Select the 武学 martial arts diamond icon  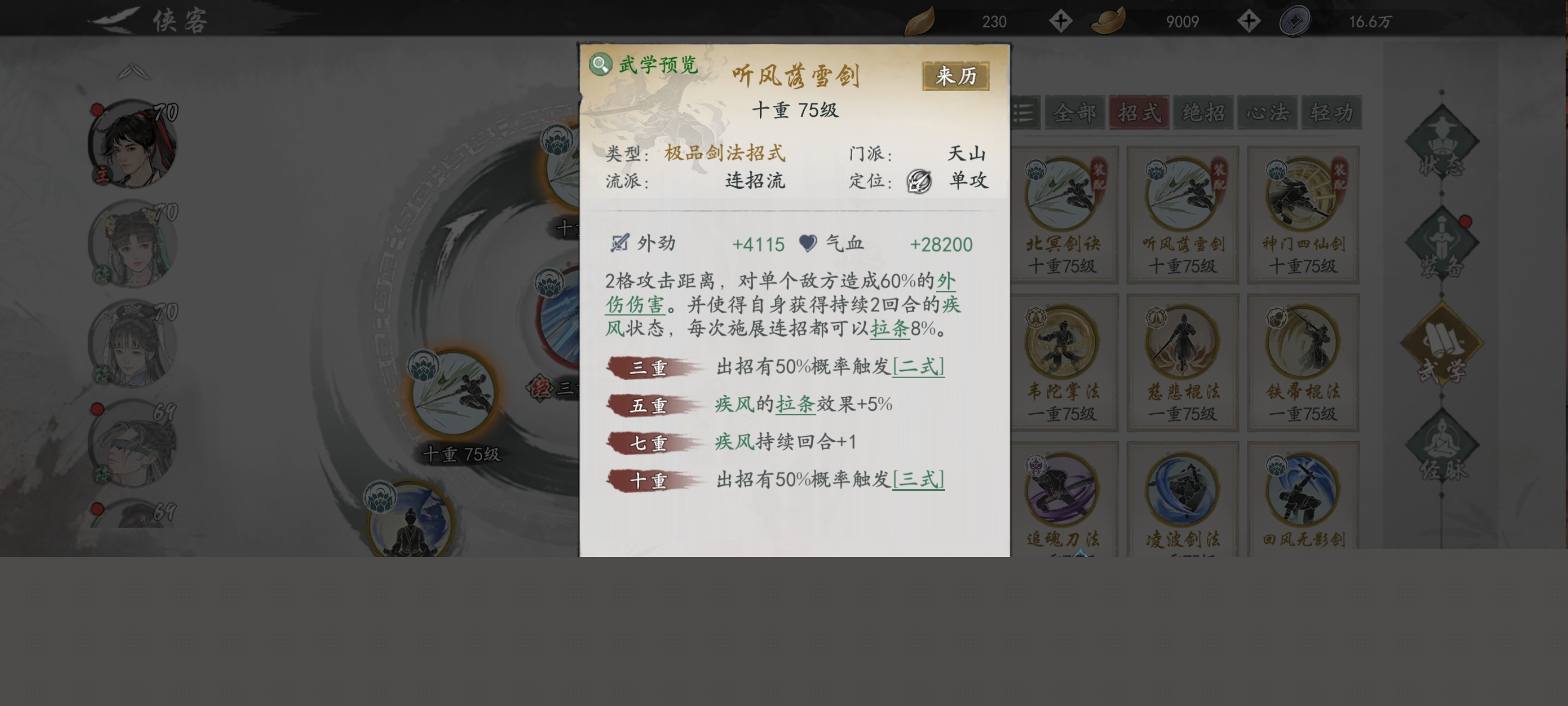click(x=1442, y=345)
